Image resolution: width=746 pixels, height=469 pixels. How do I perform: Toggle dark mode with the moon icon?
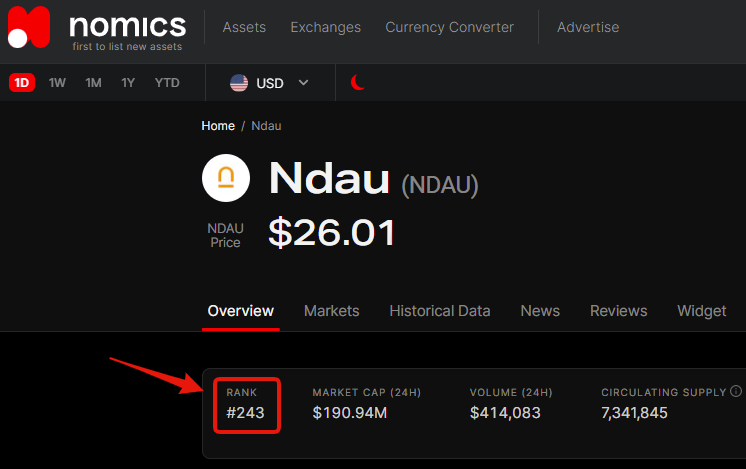[x=358, y=82]
